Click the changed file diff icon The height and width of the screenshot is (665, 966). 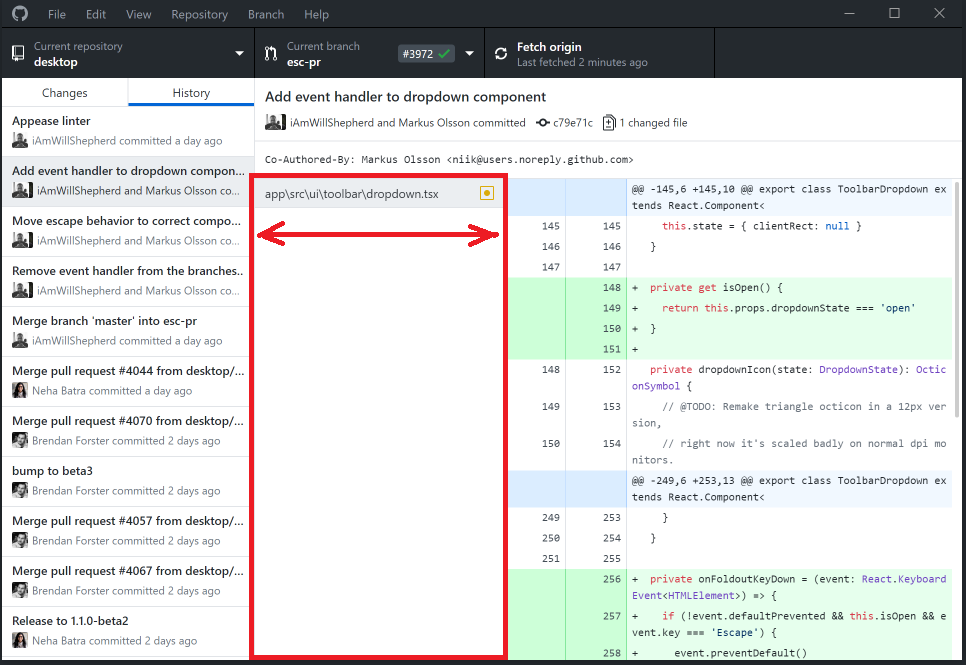[x=609, y=123]
